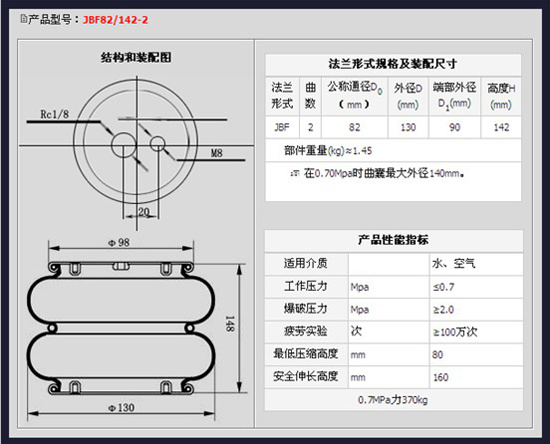
Task: Click the 法兰形式规格及装配尺寸 table header
Action: 393,64
